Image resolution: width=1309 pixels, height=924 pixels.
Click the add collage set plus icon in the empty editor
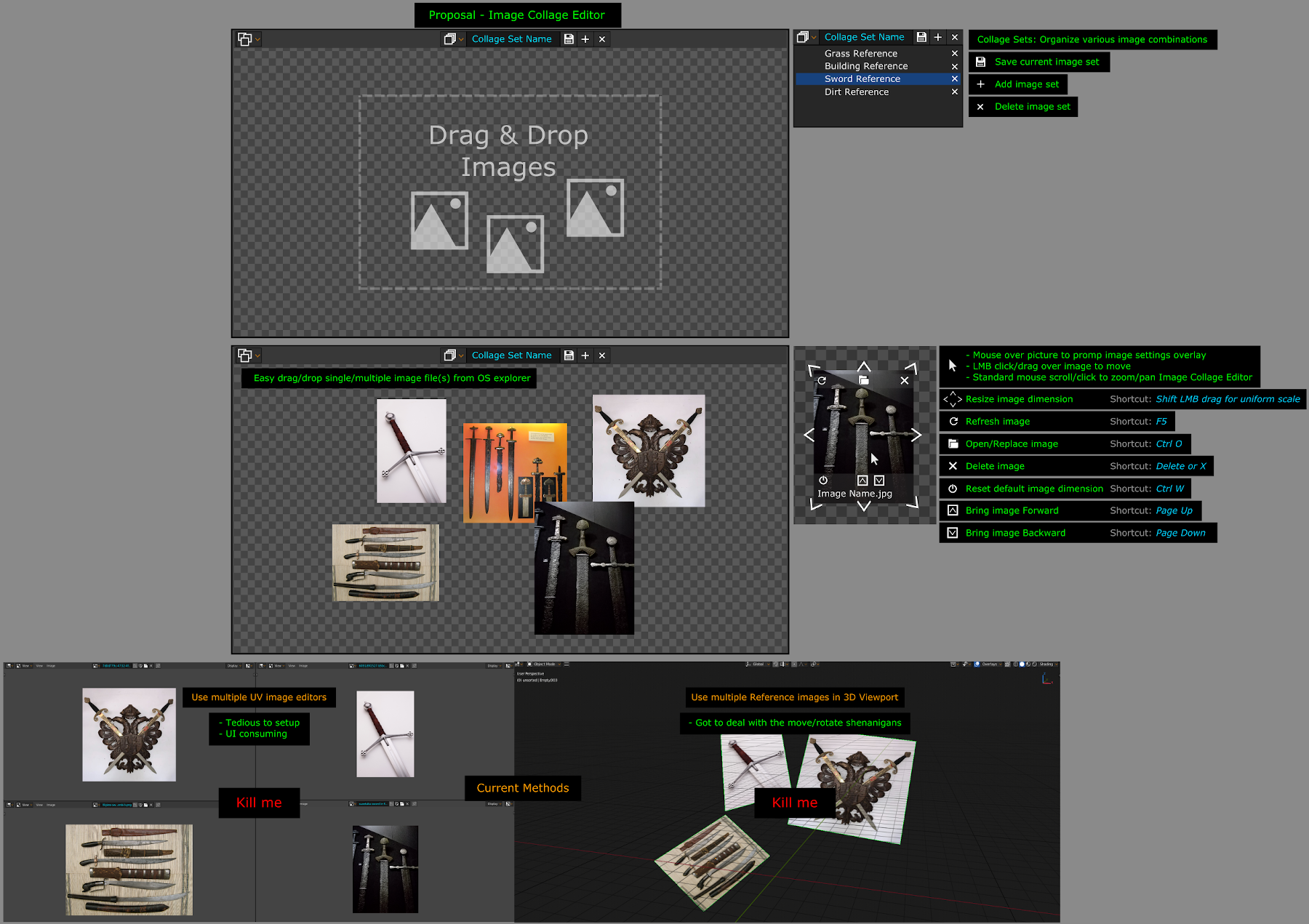pyautogui.click(x=585, y=39)
